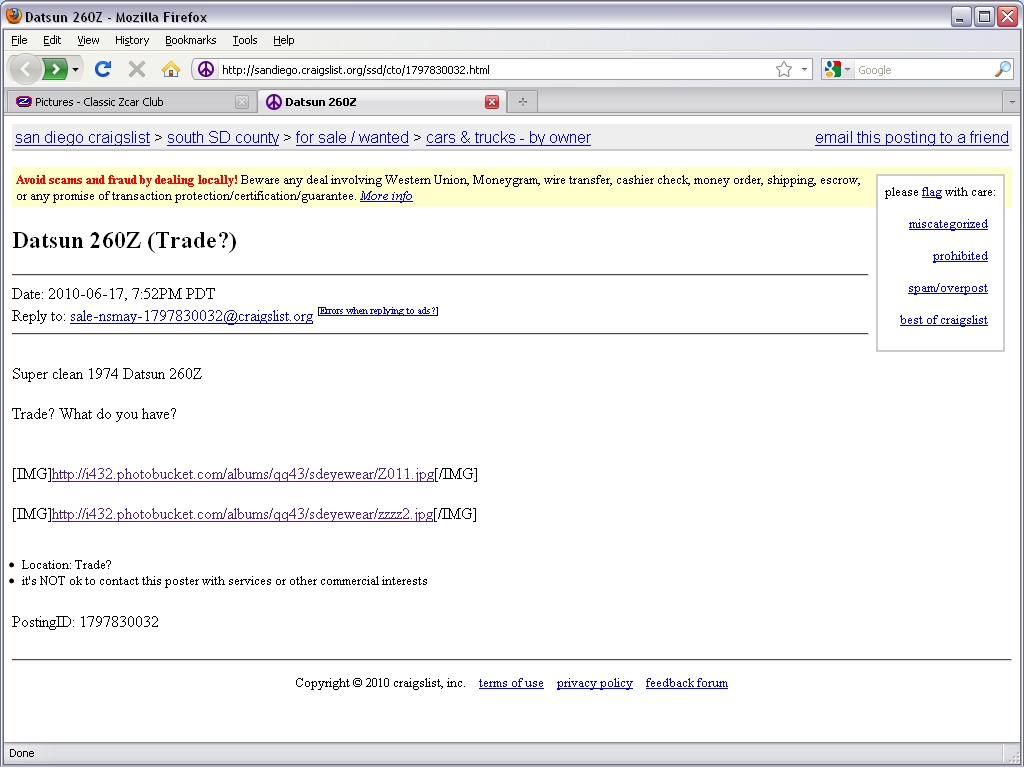Open the address bar history dropdown arrow
The height and width of the screenshot is (768, 1024).
804,69
